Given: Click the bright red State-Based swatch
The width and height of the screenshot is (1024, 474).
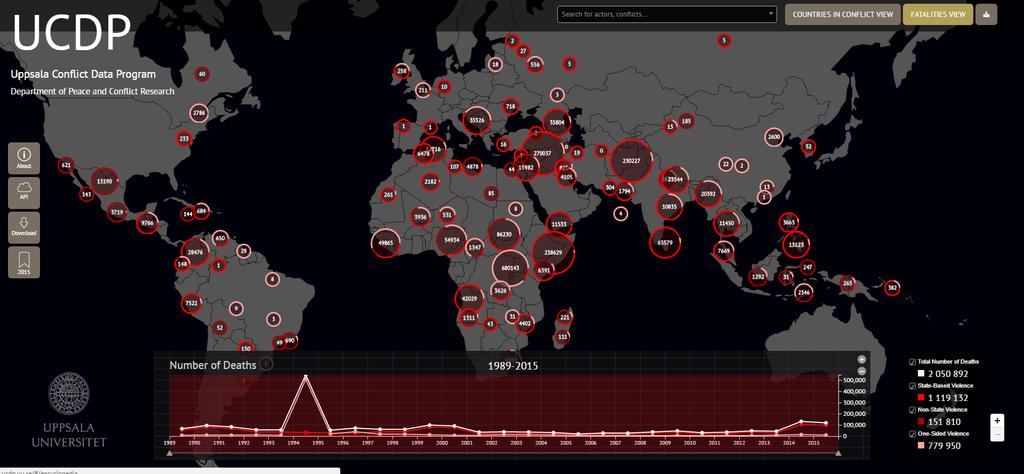Looking at the screenshot, I should click(921, 398).
